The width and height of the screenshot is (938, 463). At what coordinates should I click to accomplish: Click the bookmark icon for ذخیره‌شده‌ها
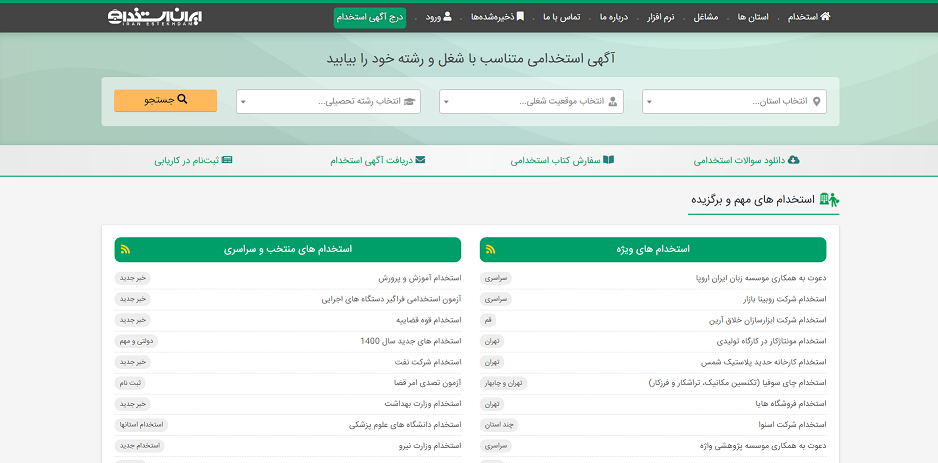(x=520, y=17)
